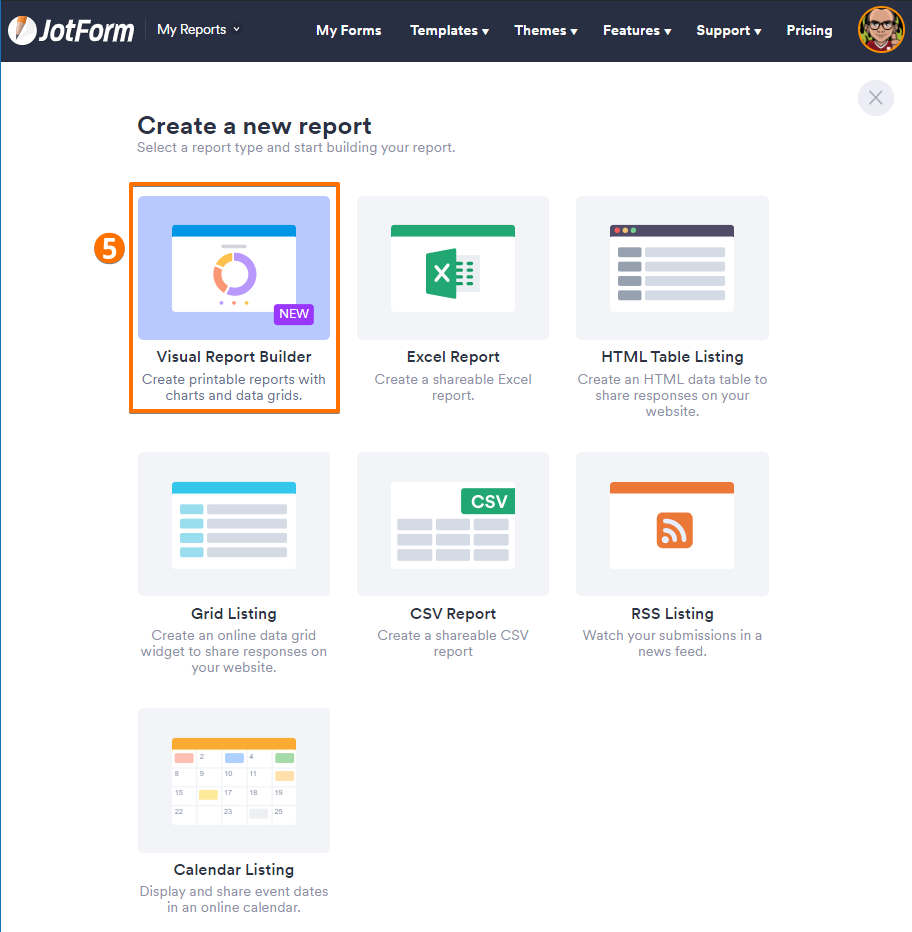Close the Create a new report dialog
The width and height of the screenshot is (912, 932).
point(875,97)
